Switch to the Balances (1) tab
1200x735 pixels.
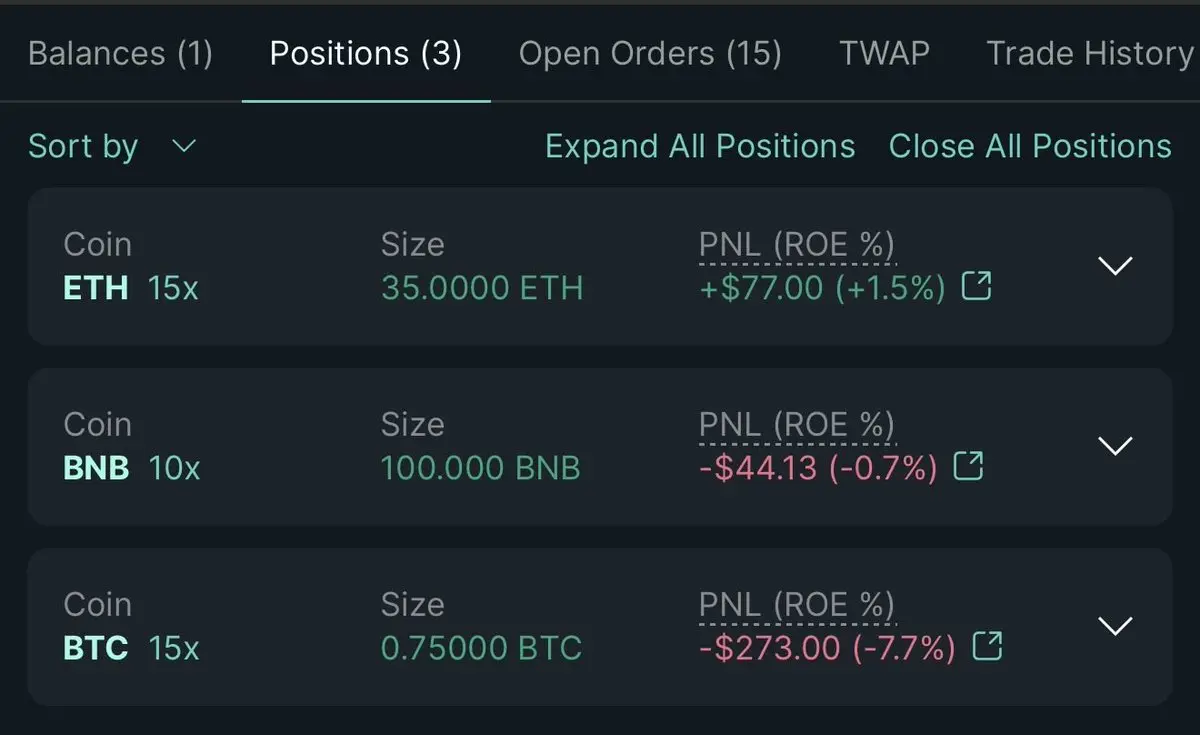click(x=120, y=53)
